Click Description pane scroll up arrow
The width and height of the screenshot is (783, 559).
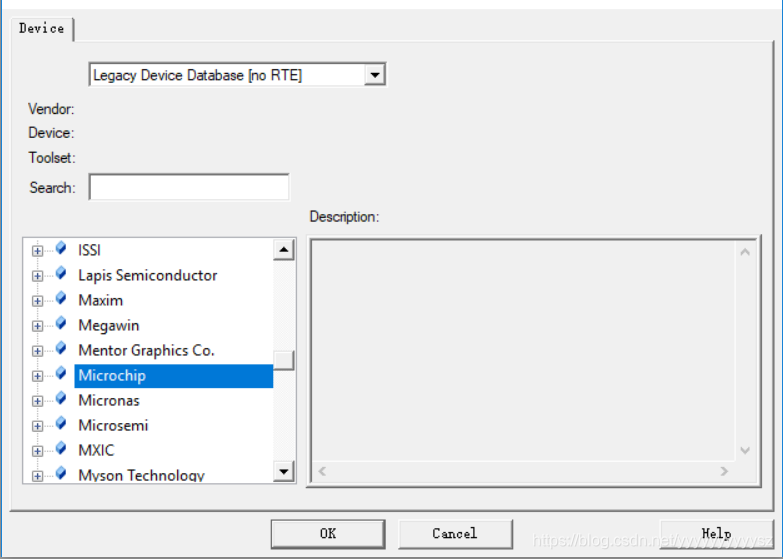(x=745, y=252)
